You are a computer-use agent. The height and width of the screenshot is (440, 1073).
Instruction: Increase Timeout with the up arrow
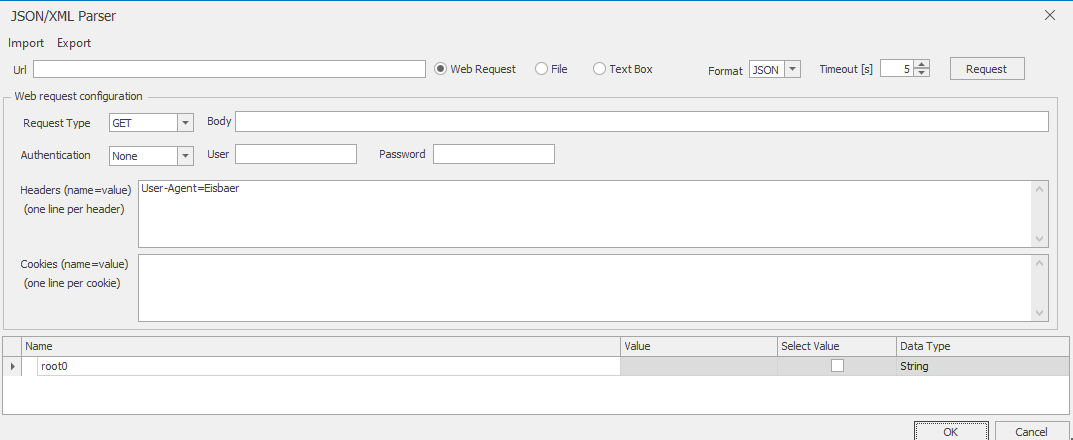tap(922, 65)
